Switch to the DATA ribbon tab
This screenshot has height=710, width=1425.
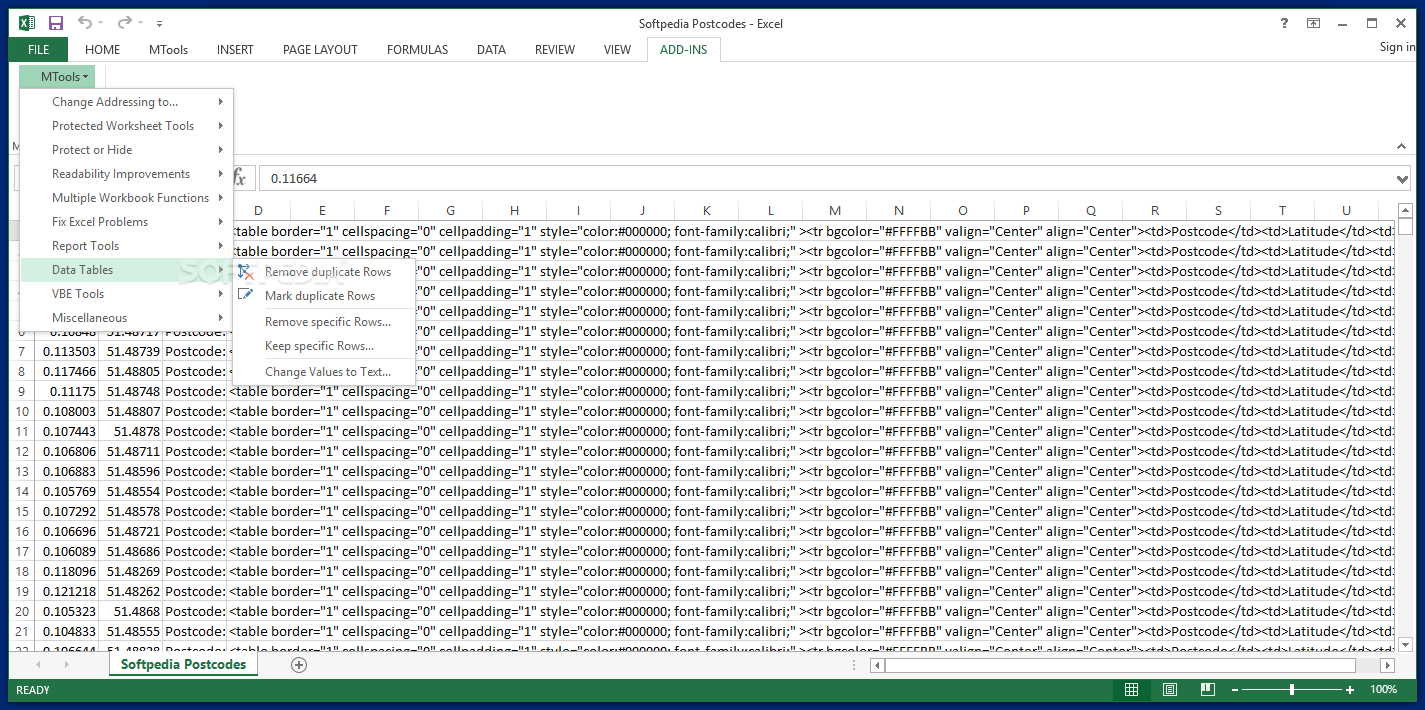click(x=491, y=50)
